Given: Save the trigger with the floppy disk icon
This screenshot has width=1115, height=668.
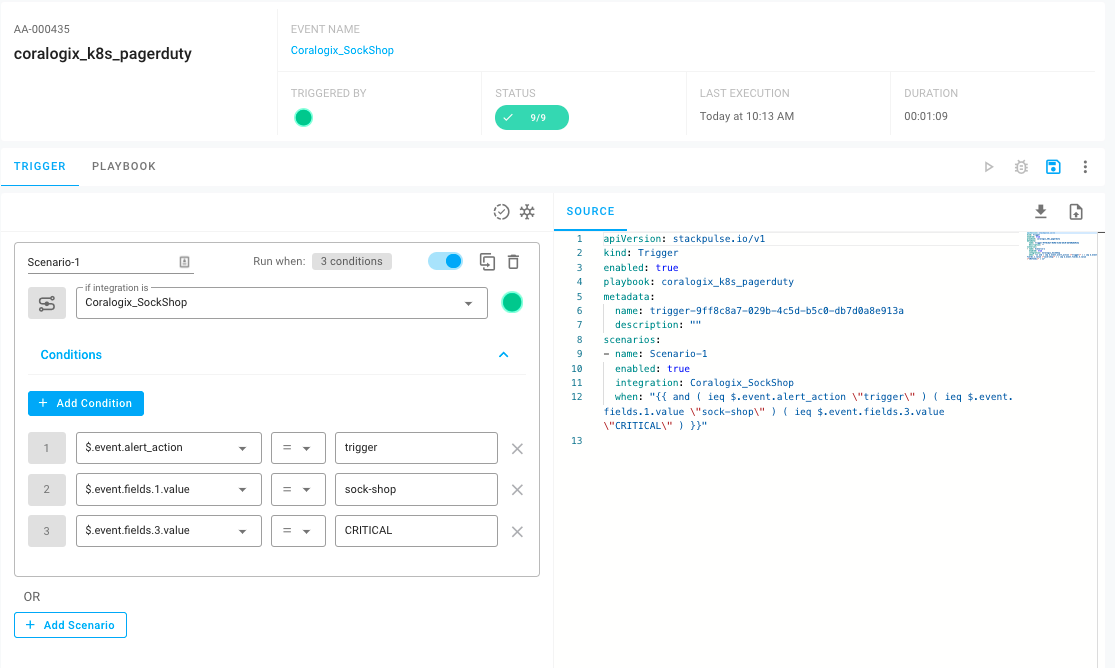Looking at the screenshot, I should click(1053, 167).
